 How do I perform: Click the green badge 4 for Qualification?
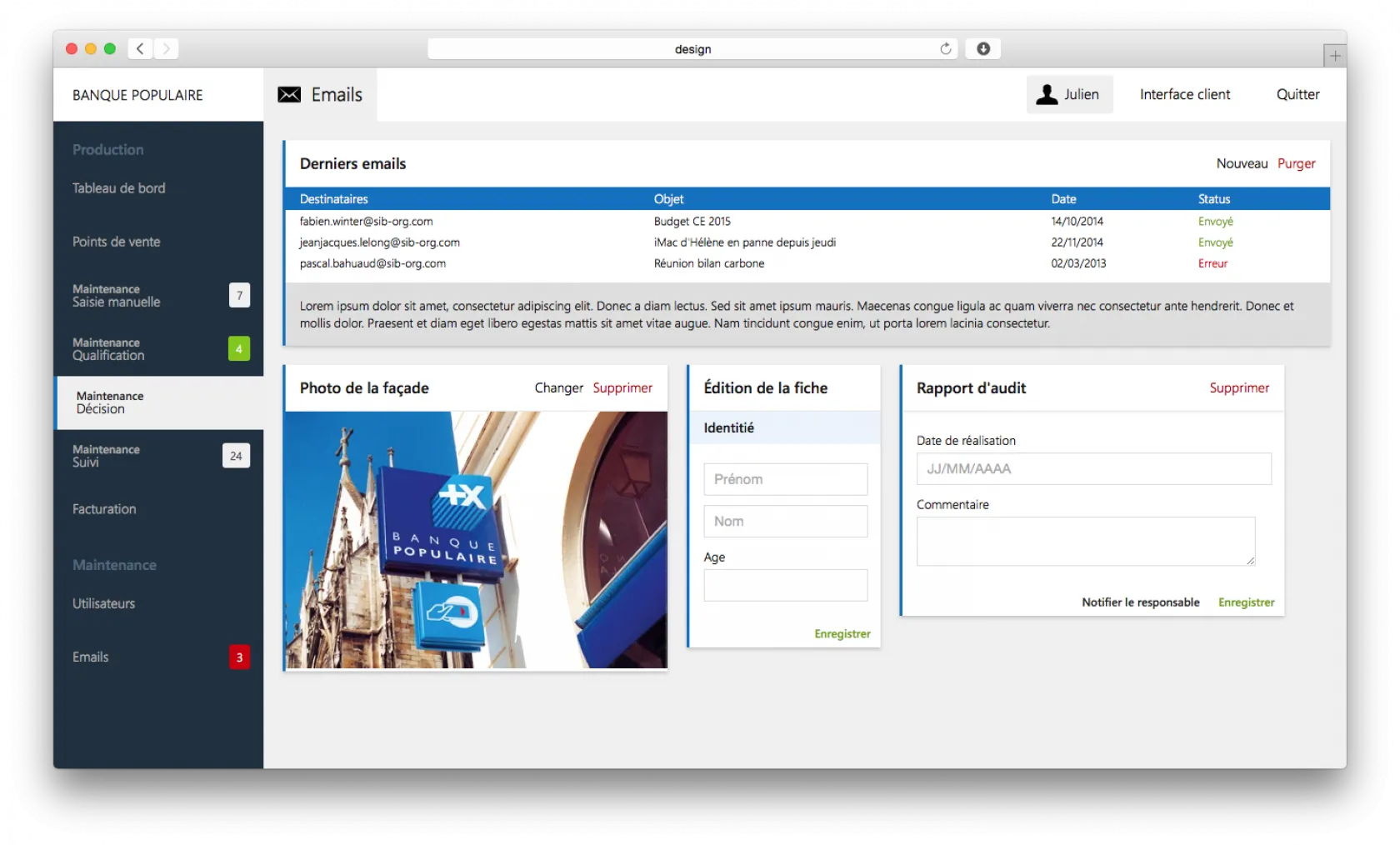[x=239, y=349]
